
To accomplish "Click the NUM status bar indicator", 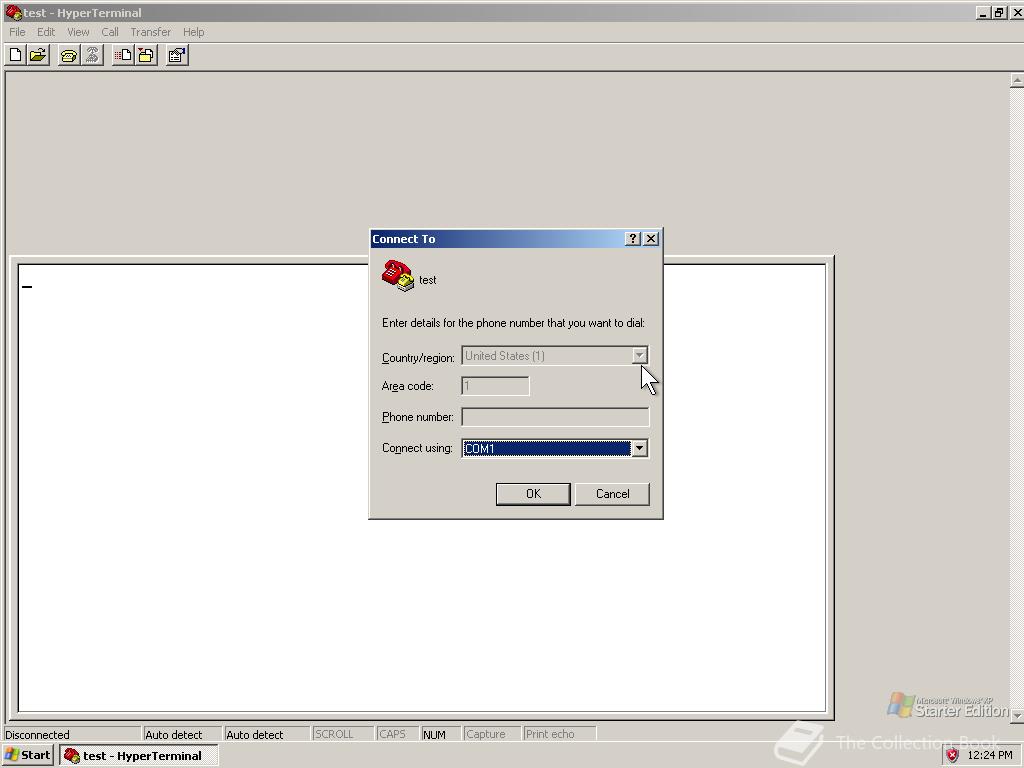I will [x=441, y=735].
